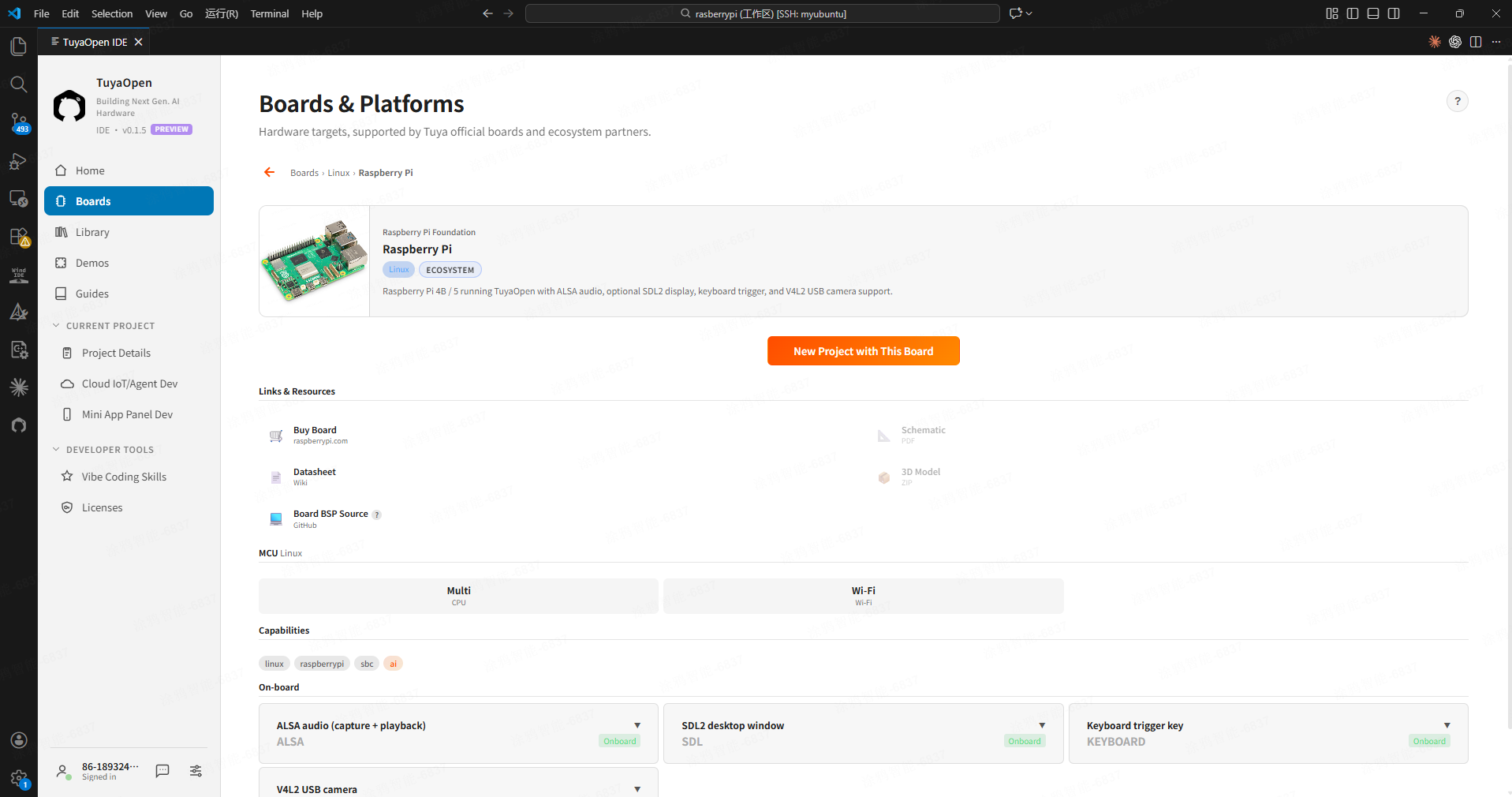Go back using the orange back arrow
The image size is (1512, 797).
pyautogui.click(x=270, y=172)
